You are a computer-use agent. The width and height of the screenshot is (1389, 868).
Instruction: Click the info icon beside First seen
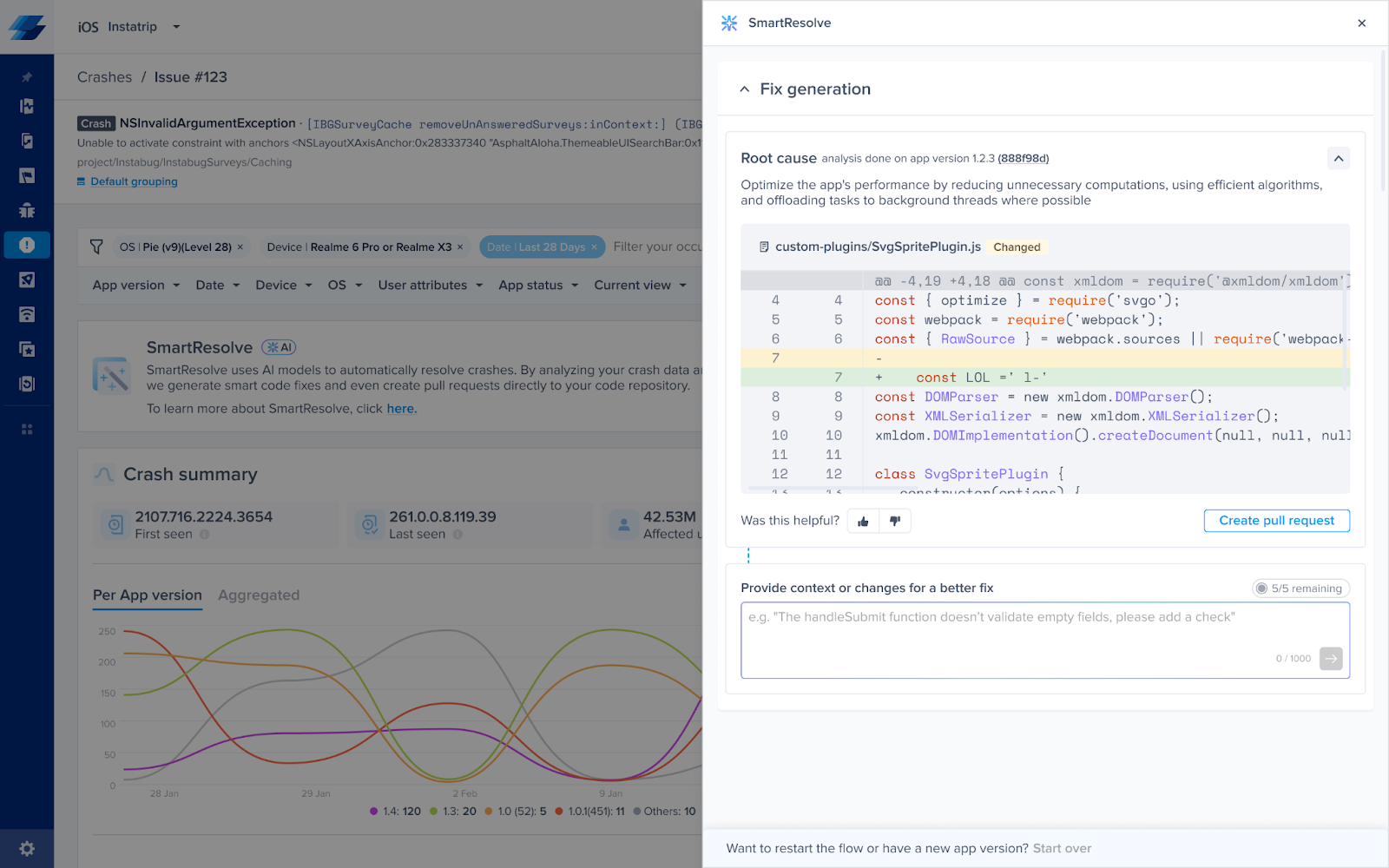pyautogui.click(x=205, y=535)
